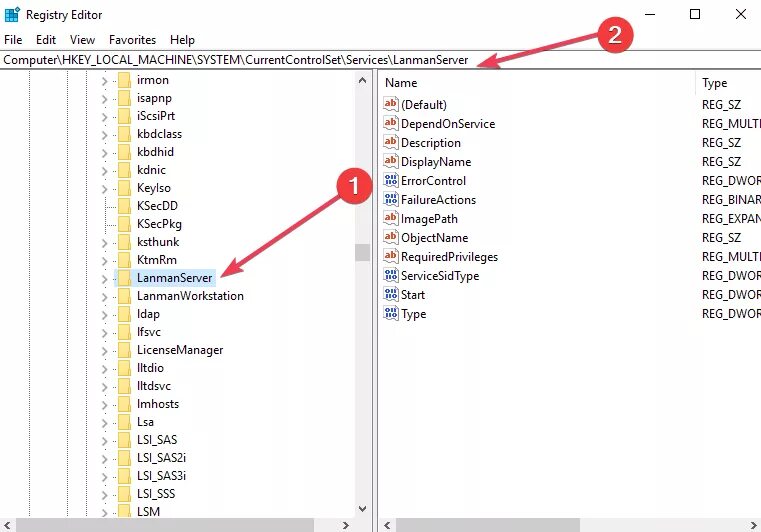Select the lltdio folder icon

point(124,368)
